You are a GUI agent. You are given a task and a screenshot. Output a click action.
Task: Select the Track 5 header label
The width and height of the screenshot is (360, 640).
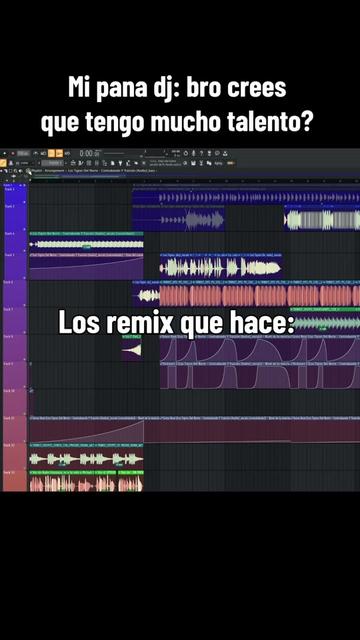(x=9, y=255)
